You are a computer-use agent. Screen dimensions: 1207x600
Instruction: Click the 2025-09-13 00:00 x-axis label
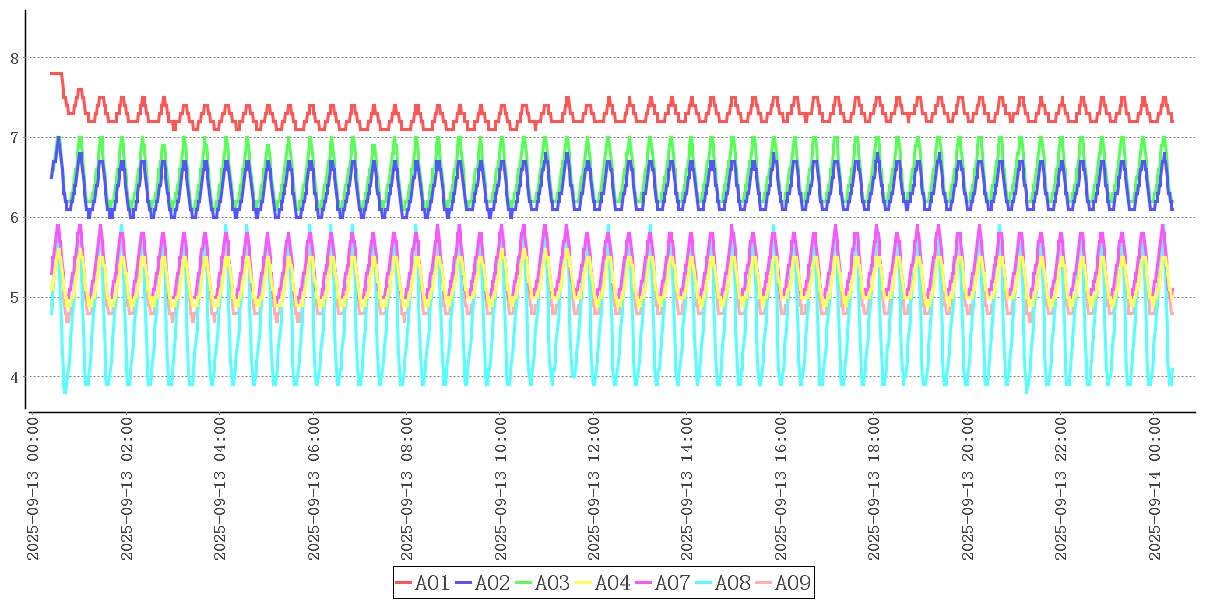coord(33,490)
